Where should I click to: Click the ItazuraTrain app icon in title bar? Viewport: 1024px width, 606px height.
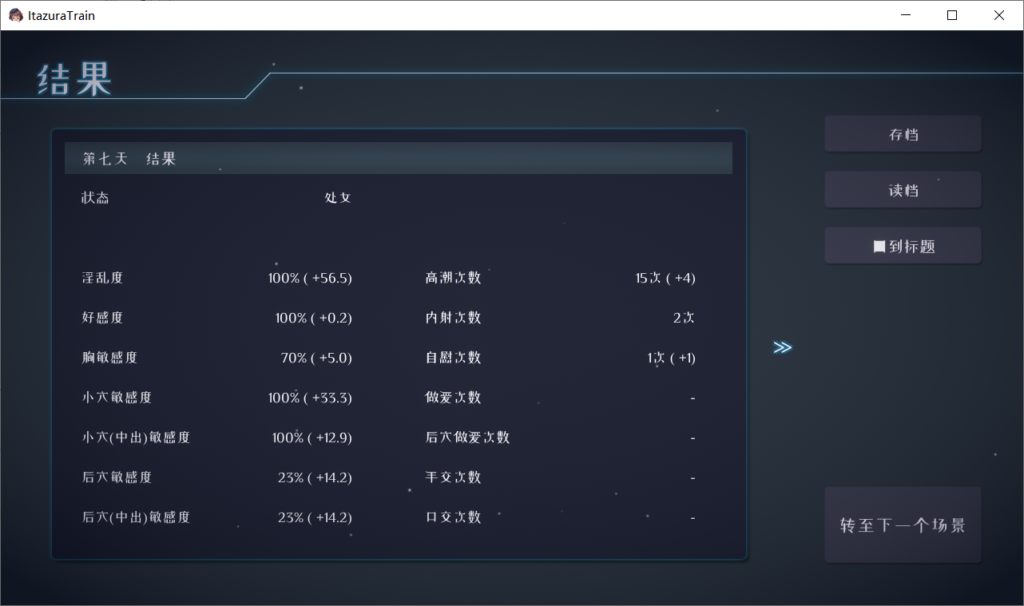point(16,15)
